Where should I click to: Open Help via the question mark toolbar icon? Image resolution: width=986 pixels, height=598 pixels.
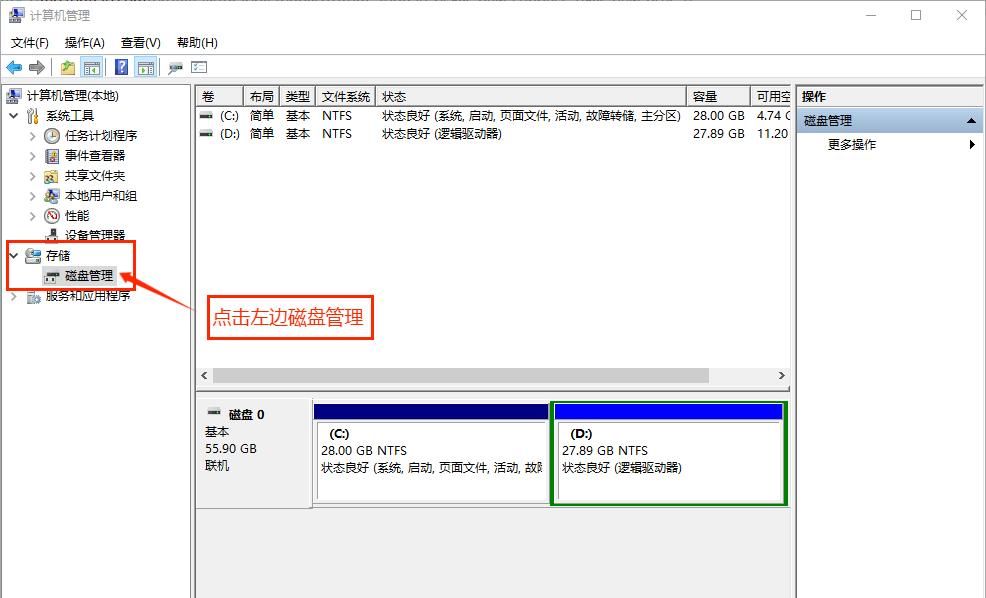click(120, 67)
